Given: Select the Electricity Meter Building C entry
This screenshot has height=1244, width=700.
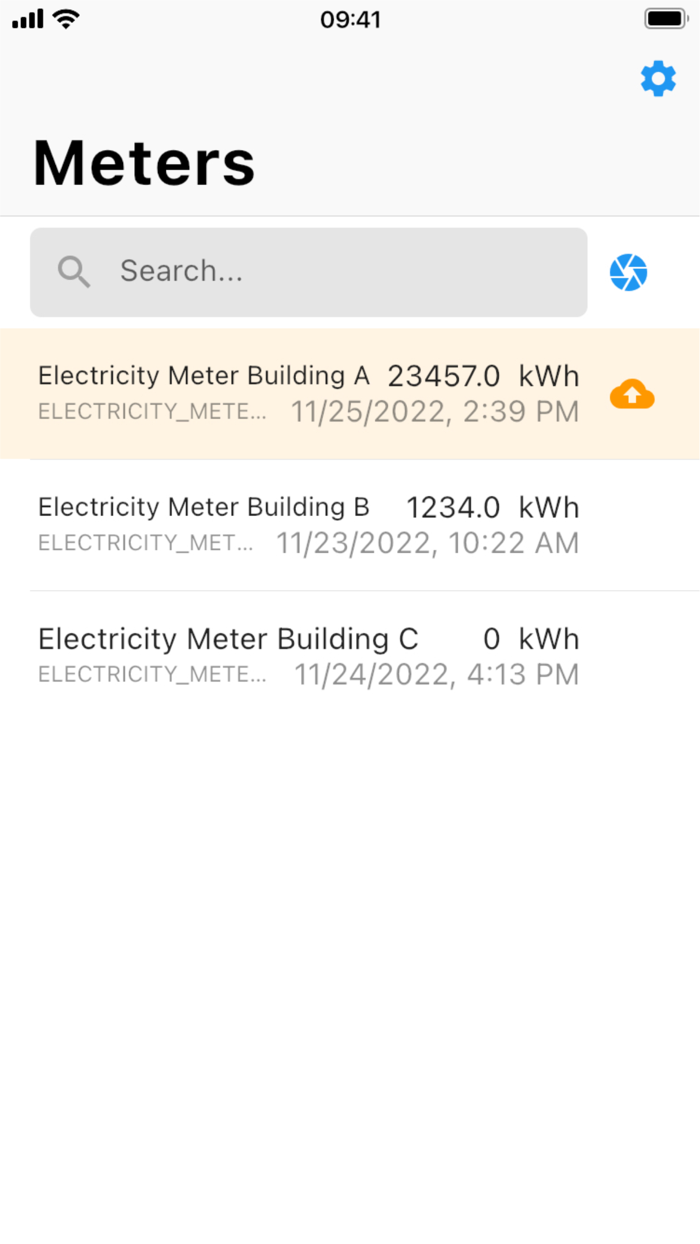Looking at the screenshot, I should (300, 656).
